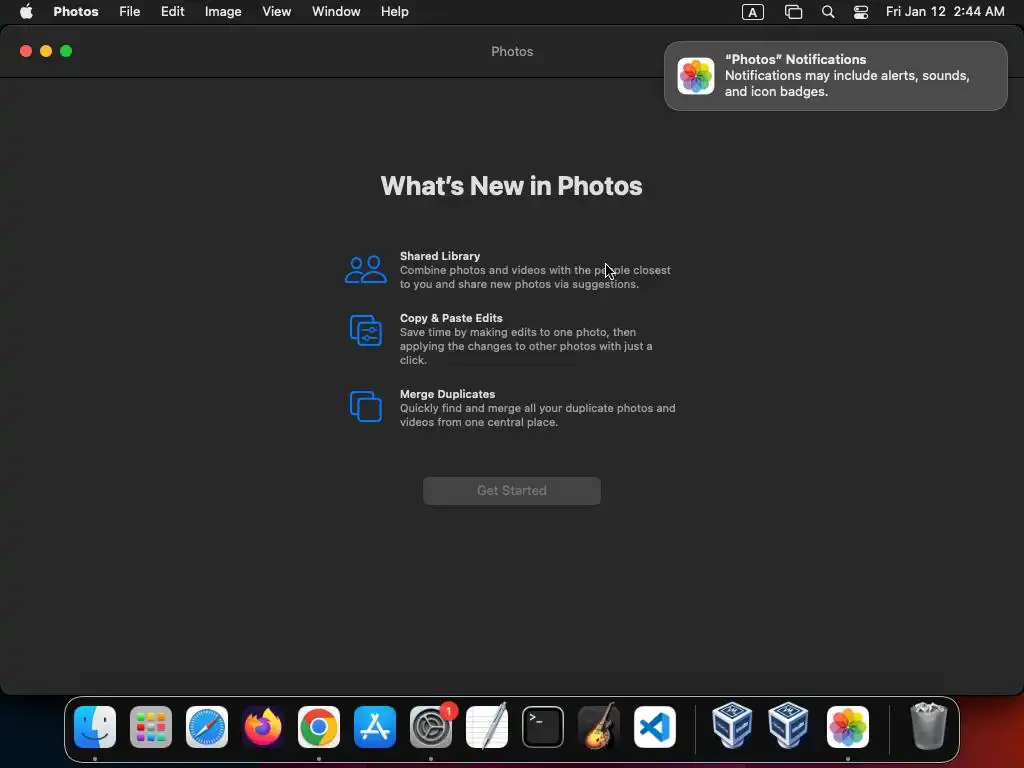Click the green full screen window button
Screen dimensions: 1024x768
point(66,51)
